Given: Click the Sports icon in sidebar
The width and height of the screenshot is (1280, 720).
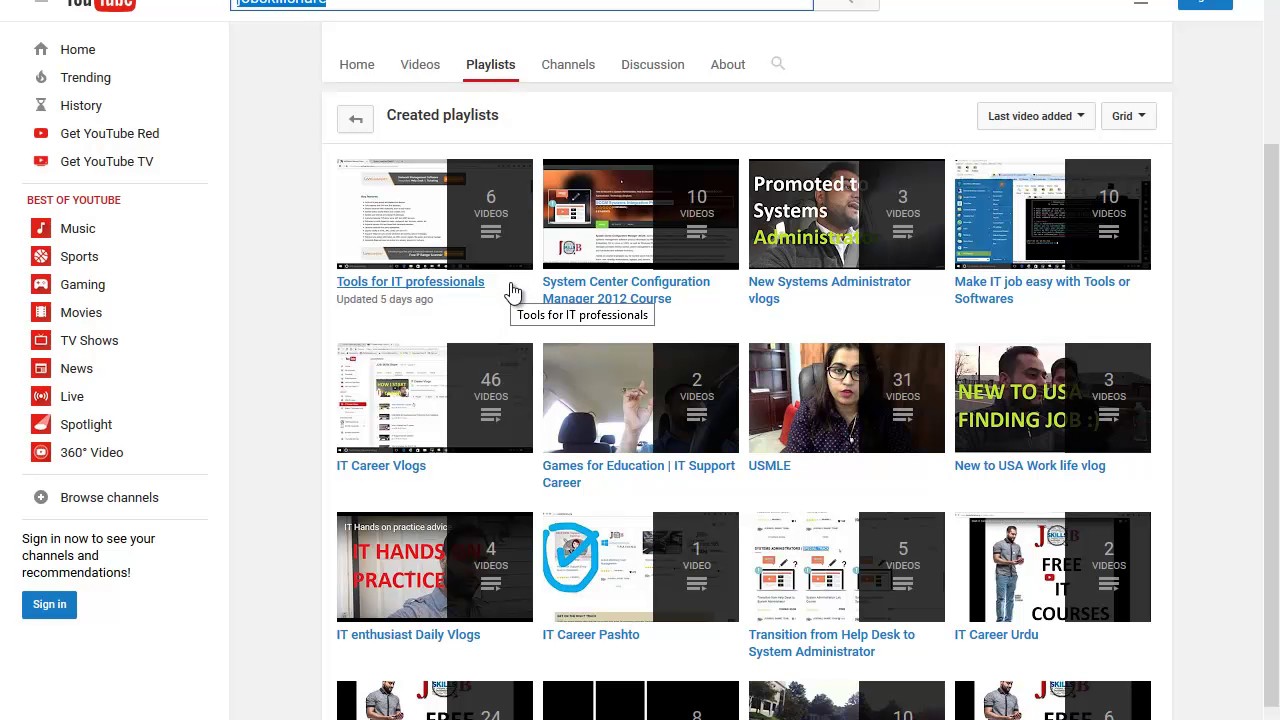Looking at the screenshot, I should [x=40, y=256].
